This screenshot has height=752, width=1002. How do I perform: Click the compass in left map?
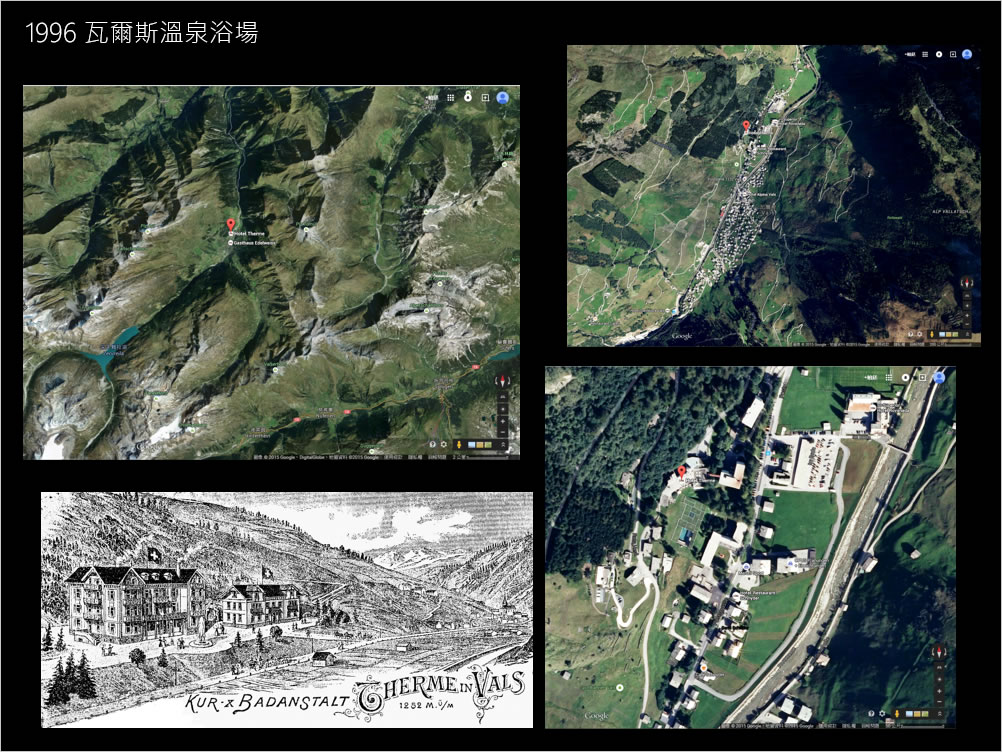click(x=502, y=380)
